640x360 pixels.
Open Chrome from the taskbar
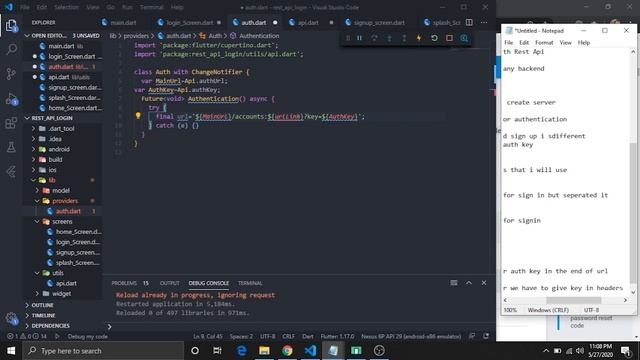pyautogui.click(x=287, y=351)
